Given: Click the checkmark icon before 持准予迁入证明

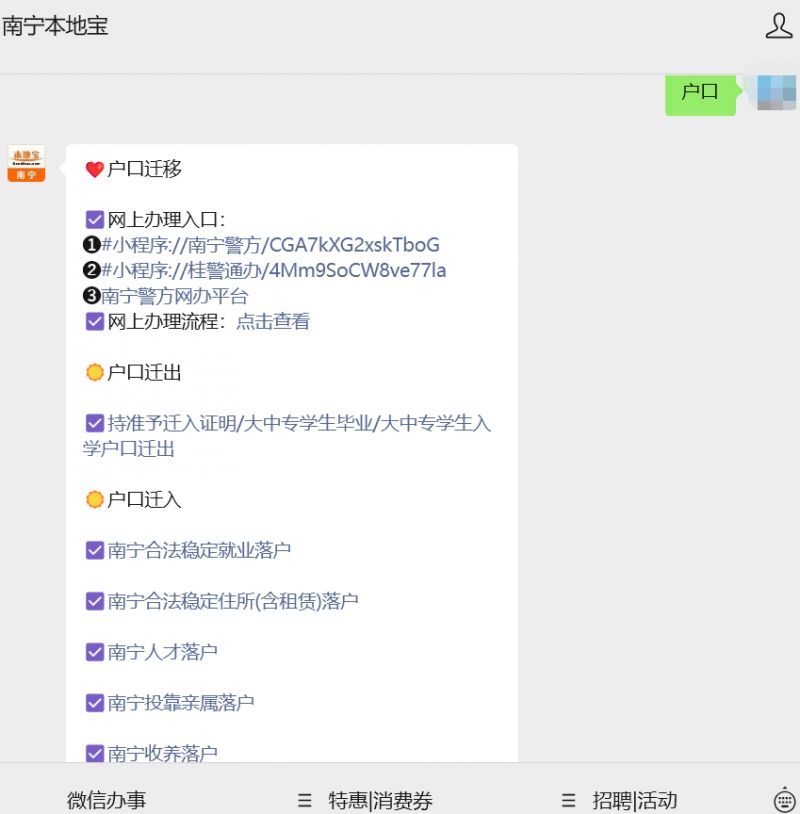Looking at the screenshot, I should coord(94,423).
